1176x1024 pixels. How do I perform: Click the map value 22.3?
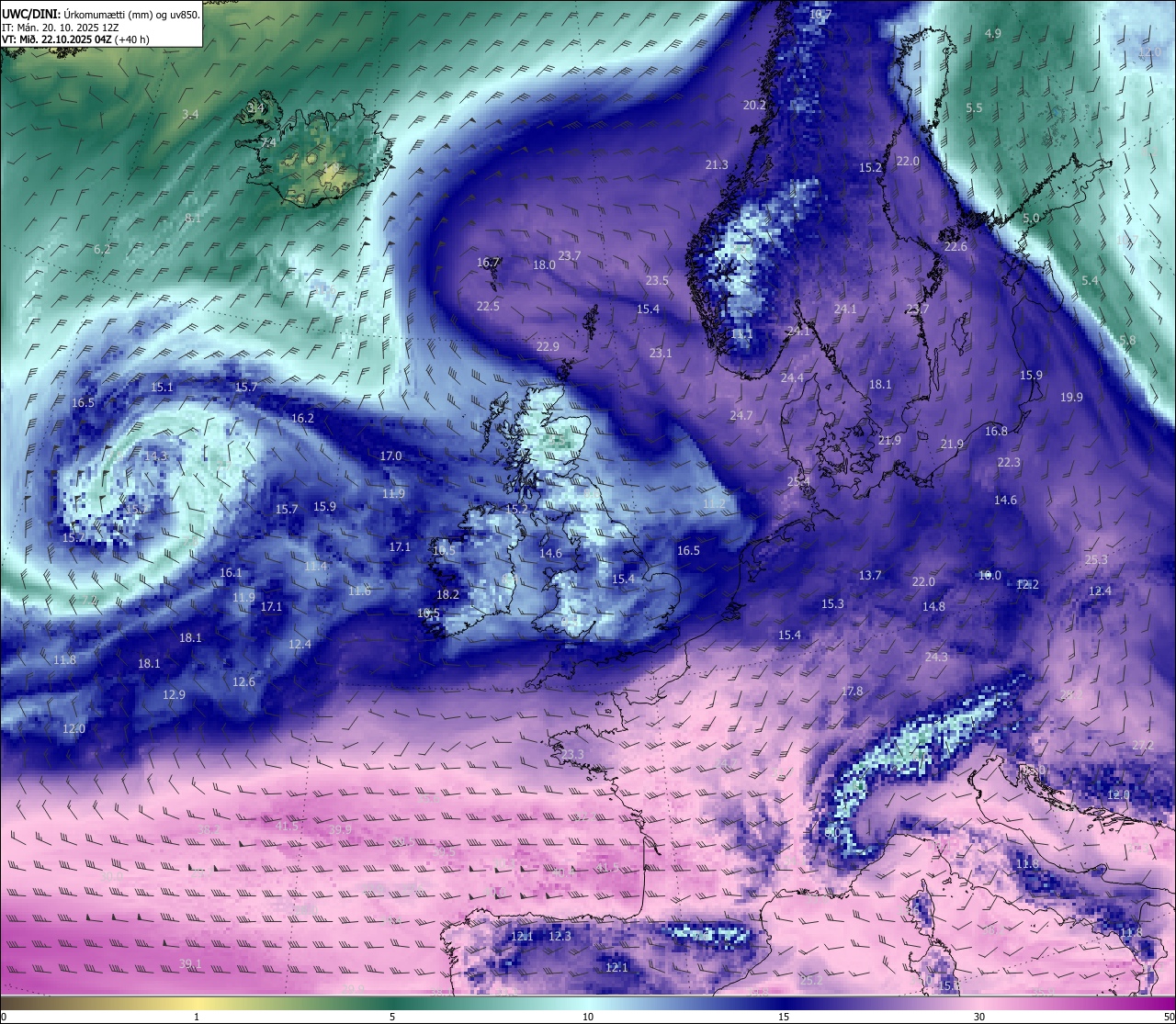pos(1009,462)
